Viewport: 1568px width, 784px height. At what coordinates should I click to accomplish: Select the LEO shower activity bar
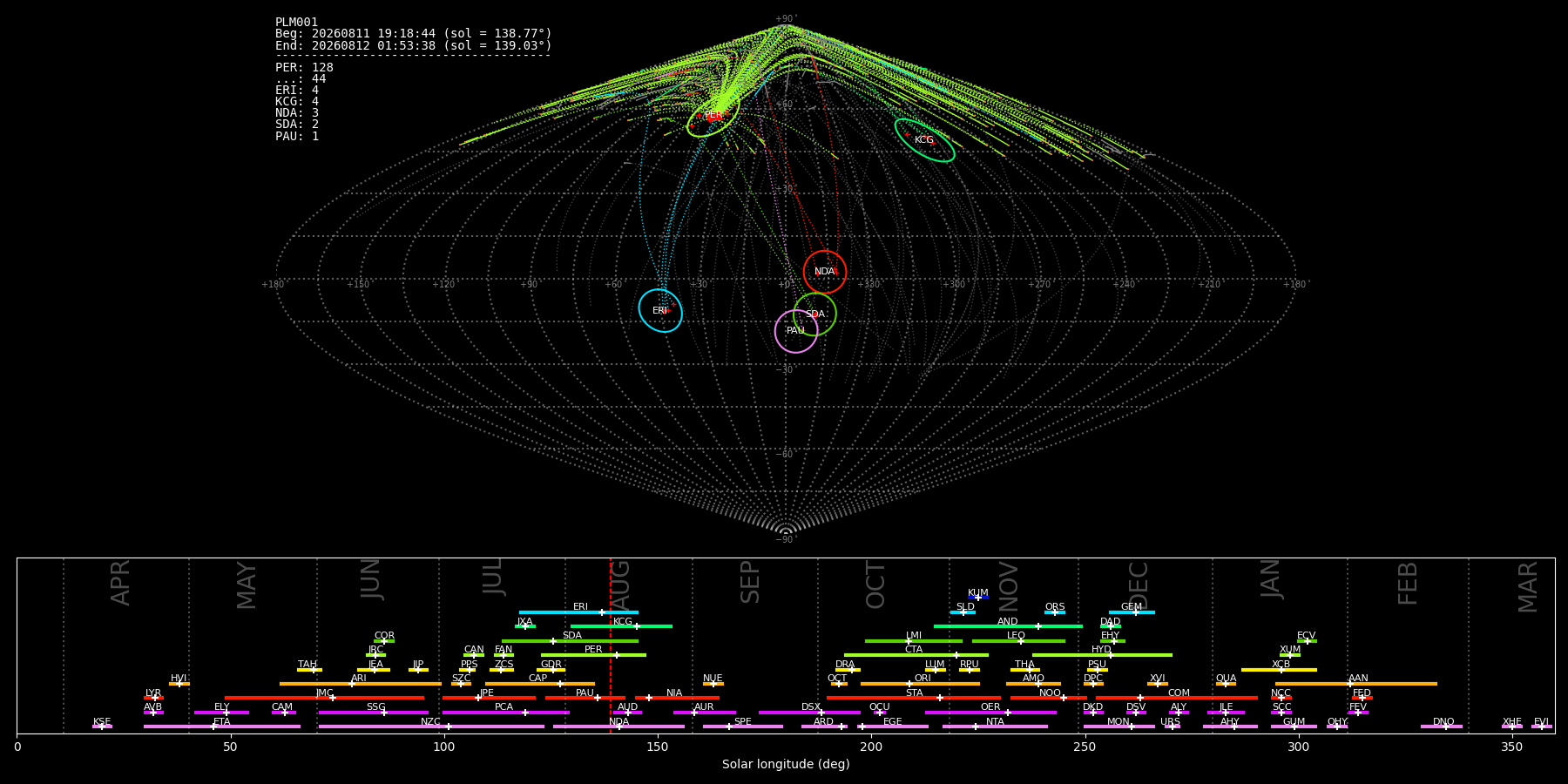click(1018, 640)
